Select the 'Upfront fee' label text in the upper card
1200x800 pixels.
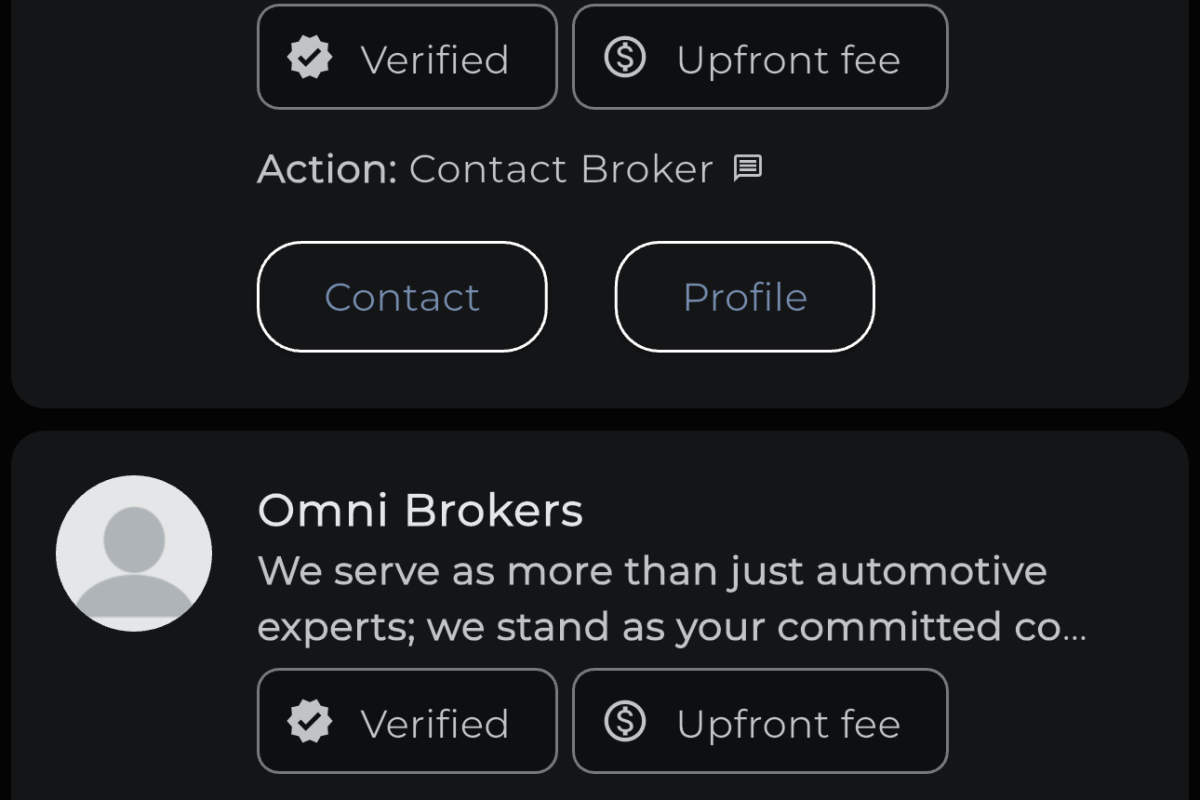[789, 60]
